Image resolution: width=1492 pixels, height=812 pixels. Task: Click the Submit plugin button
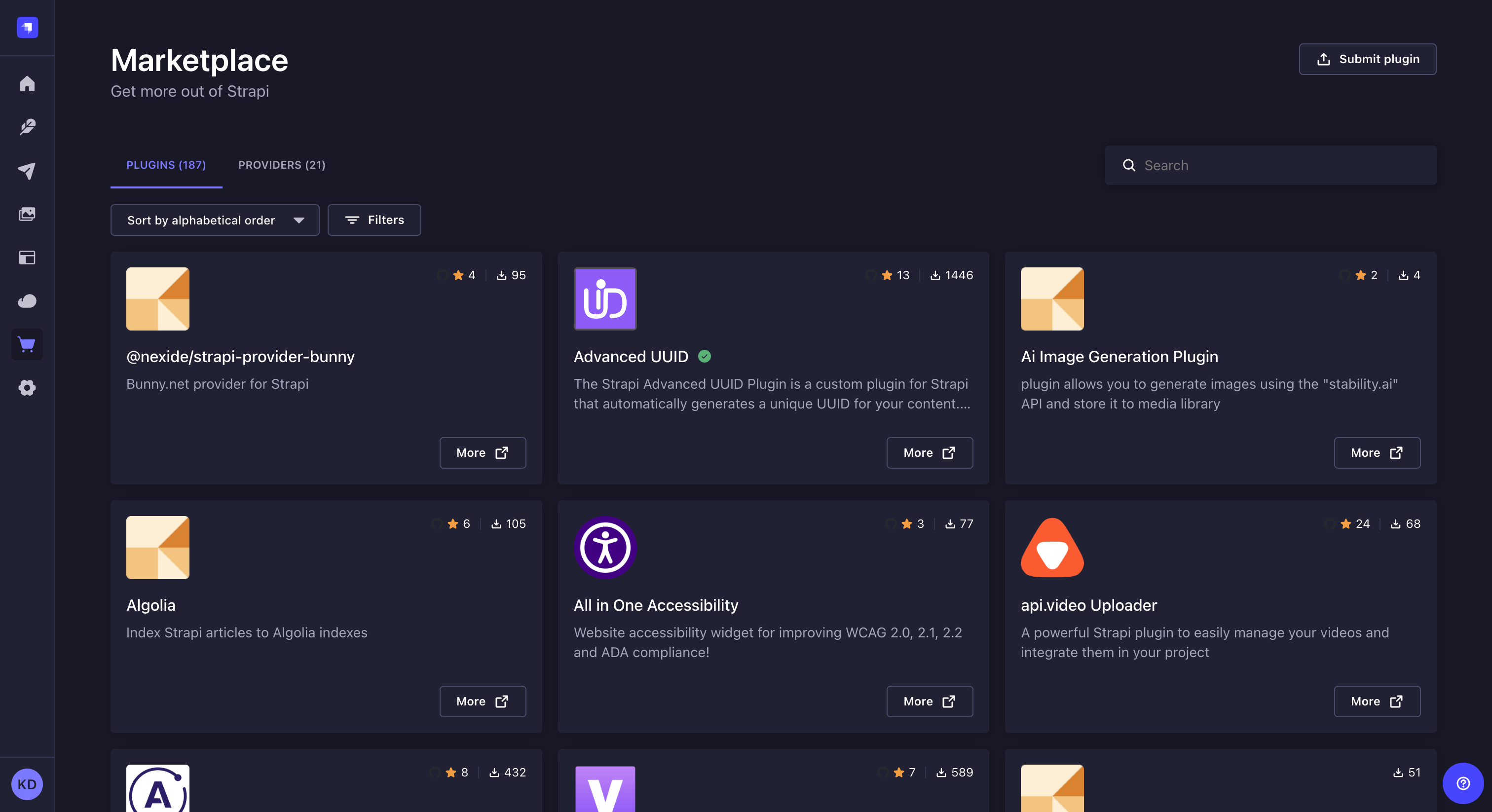[1368, 59]
